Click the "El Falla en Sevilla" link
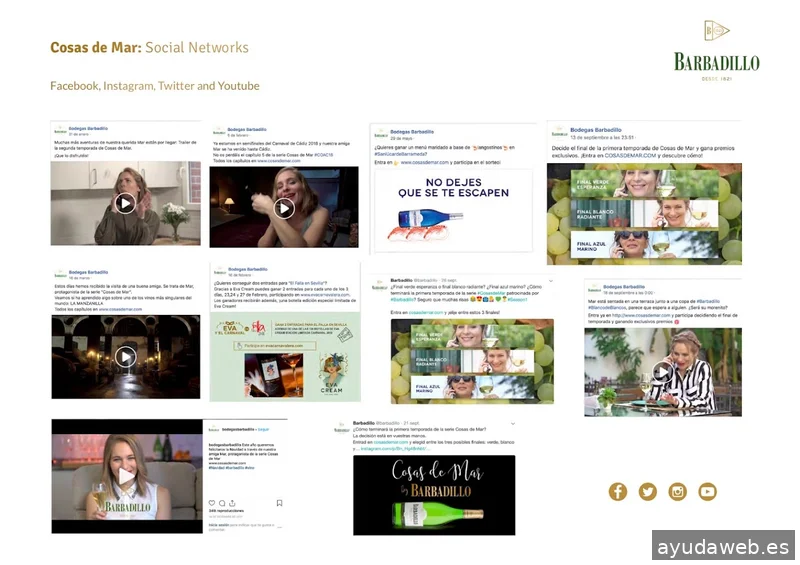800x565 pixels. [x=308, y=283]
